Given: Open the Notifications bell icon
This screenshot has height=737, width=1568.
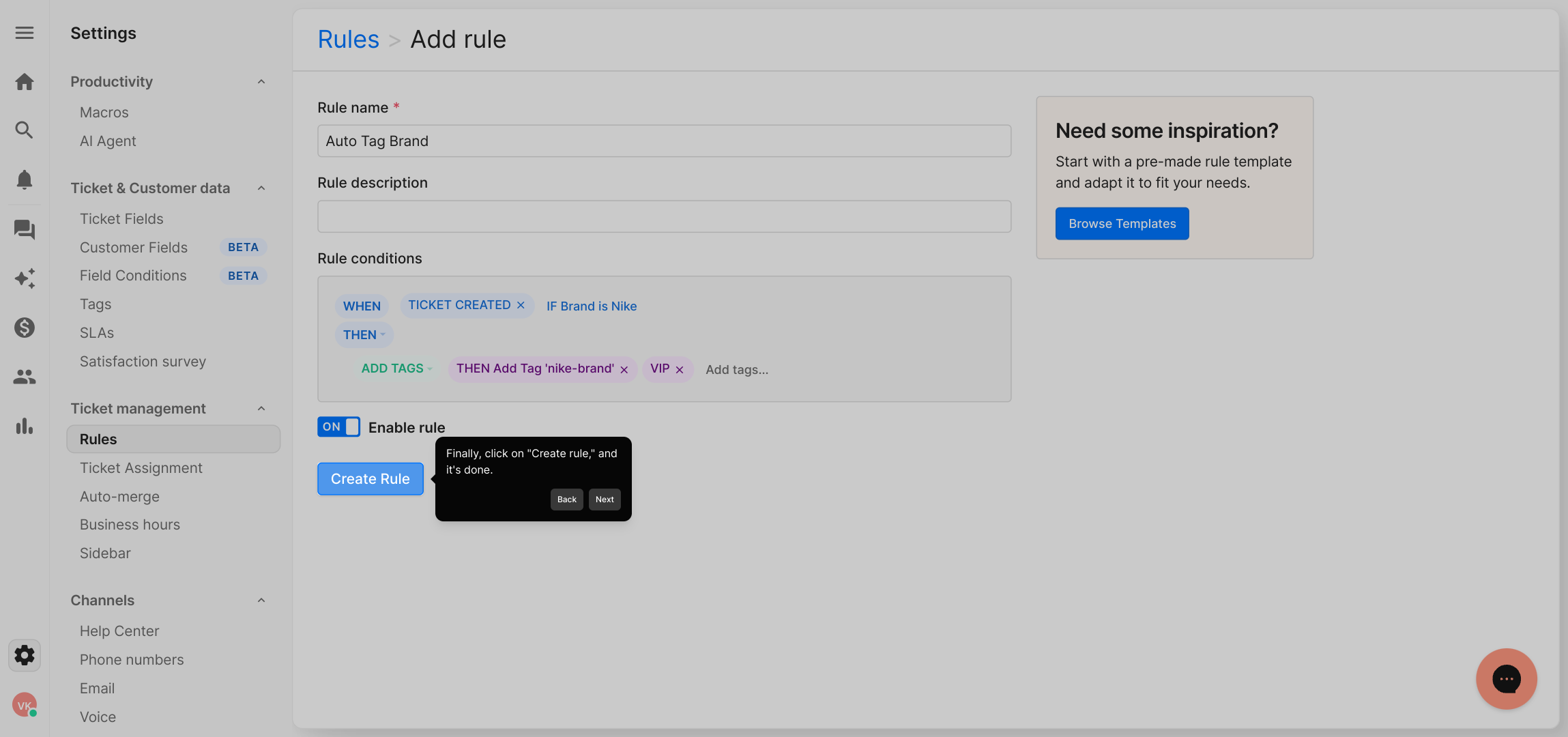Looking at the screenshot, I should pyautogui.click(x=25, y=179).
